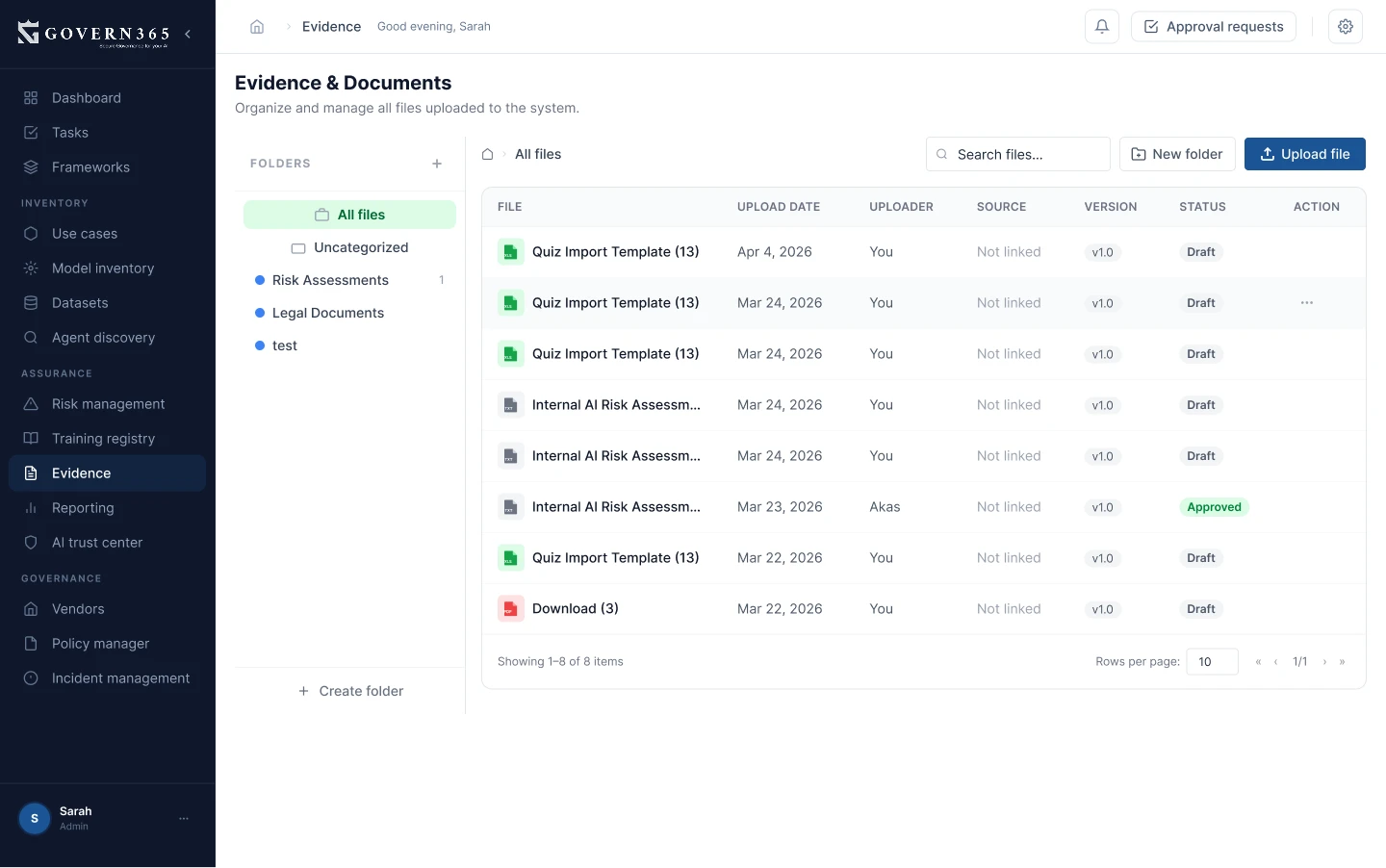Open the Model inventory page

(x=102, y=268)
